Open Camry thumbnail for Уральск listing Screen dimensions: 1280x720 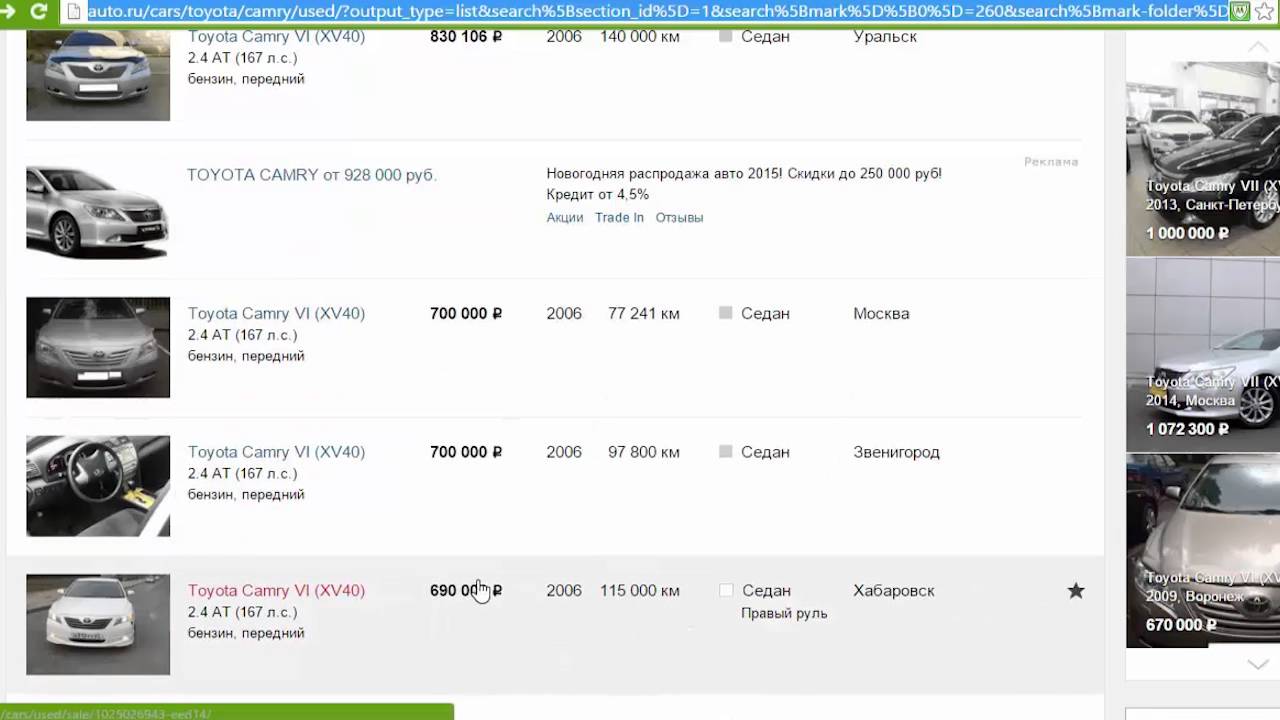pos(98,75)
